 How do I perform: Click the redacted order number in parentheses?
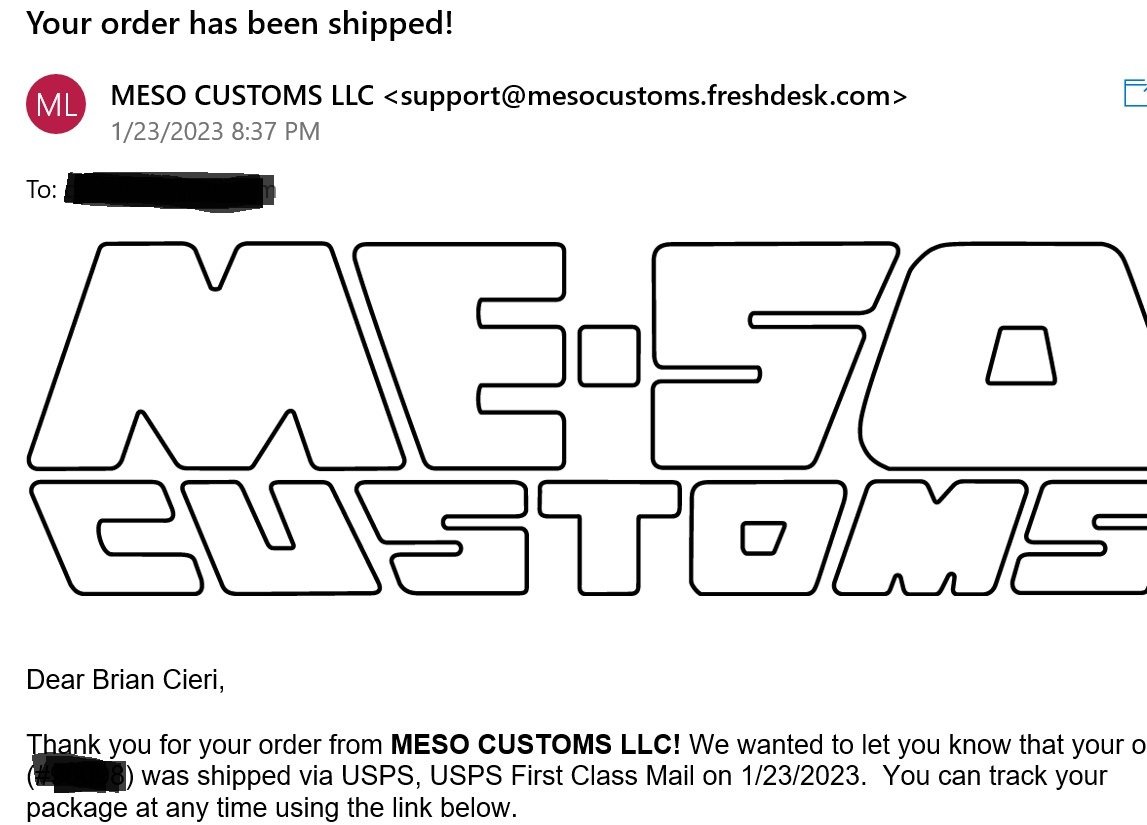80,776
